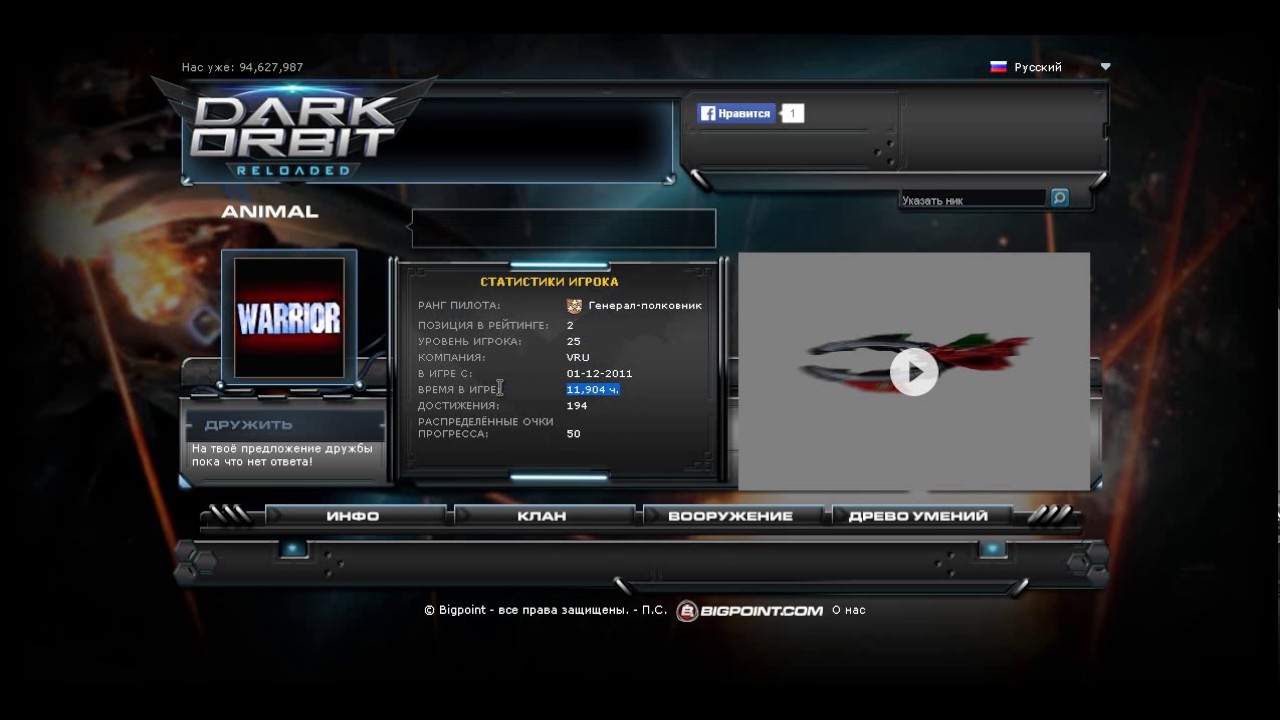
Task: Select the Русский language label
Action: (1038, 67)
